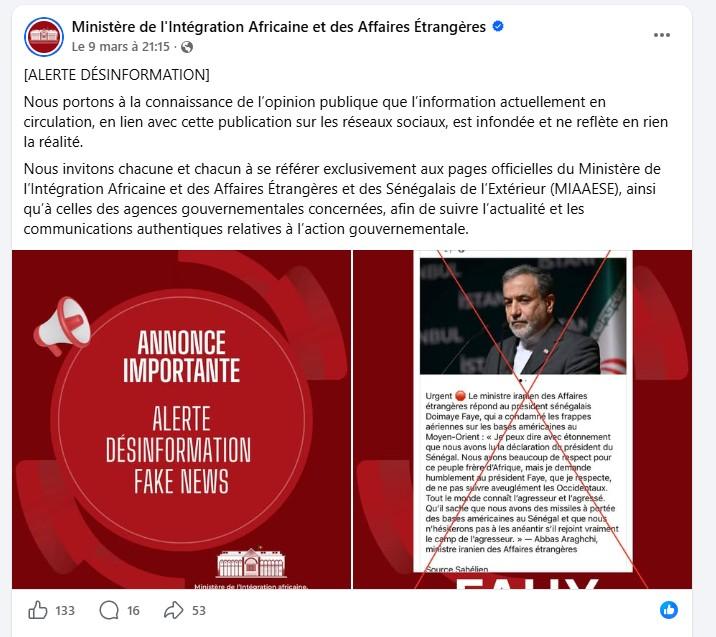Open the Ministère de l'Intégration Africaine page name
The image size is (716, 637).
pos(279,27)
